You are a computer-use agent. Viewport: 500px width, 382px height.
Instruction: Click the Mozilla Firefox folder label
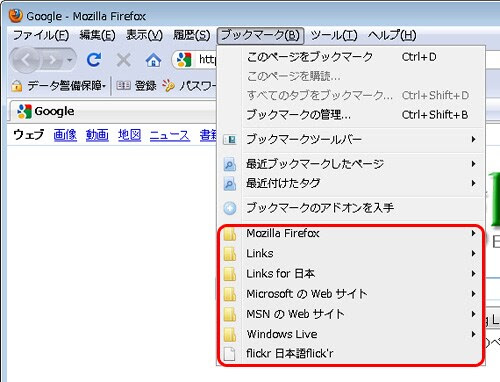[x=283, y=233]
